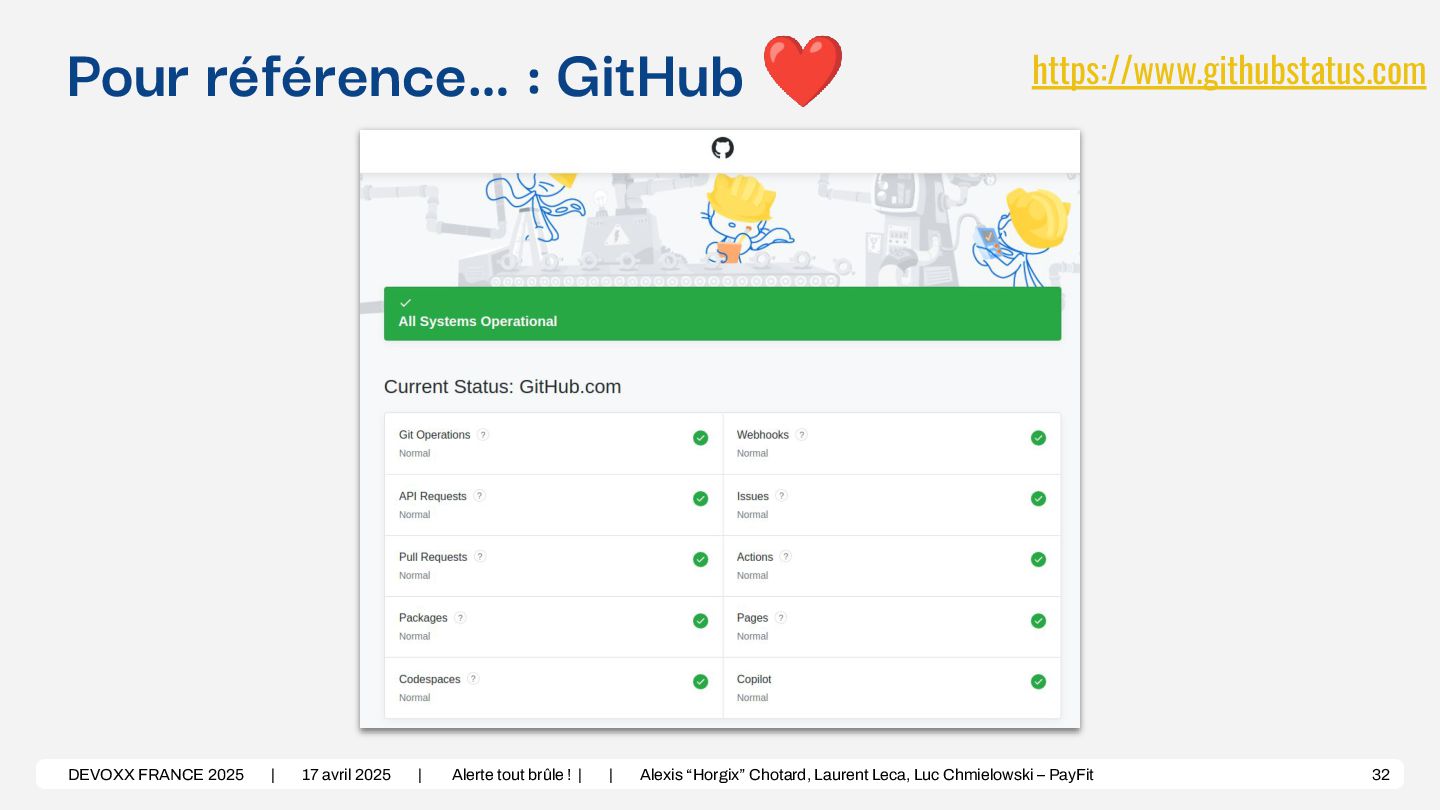Viewport: 1440px width, 810px height.
Task: Click the Current Status: GitHub.com heading
Action: click(x=502, y=387)
